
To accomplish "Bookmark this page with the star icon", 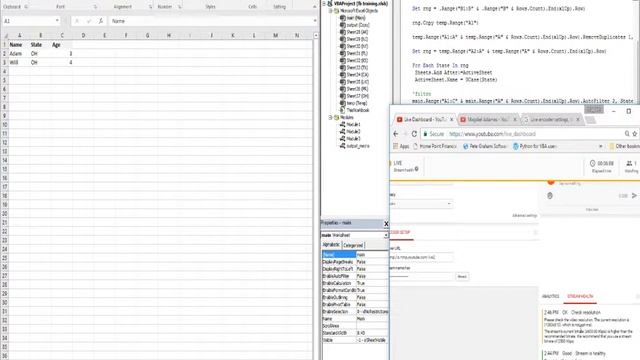I will (x=635, y=133).
